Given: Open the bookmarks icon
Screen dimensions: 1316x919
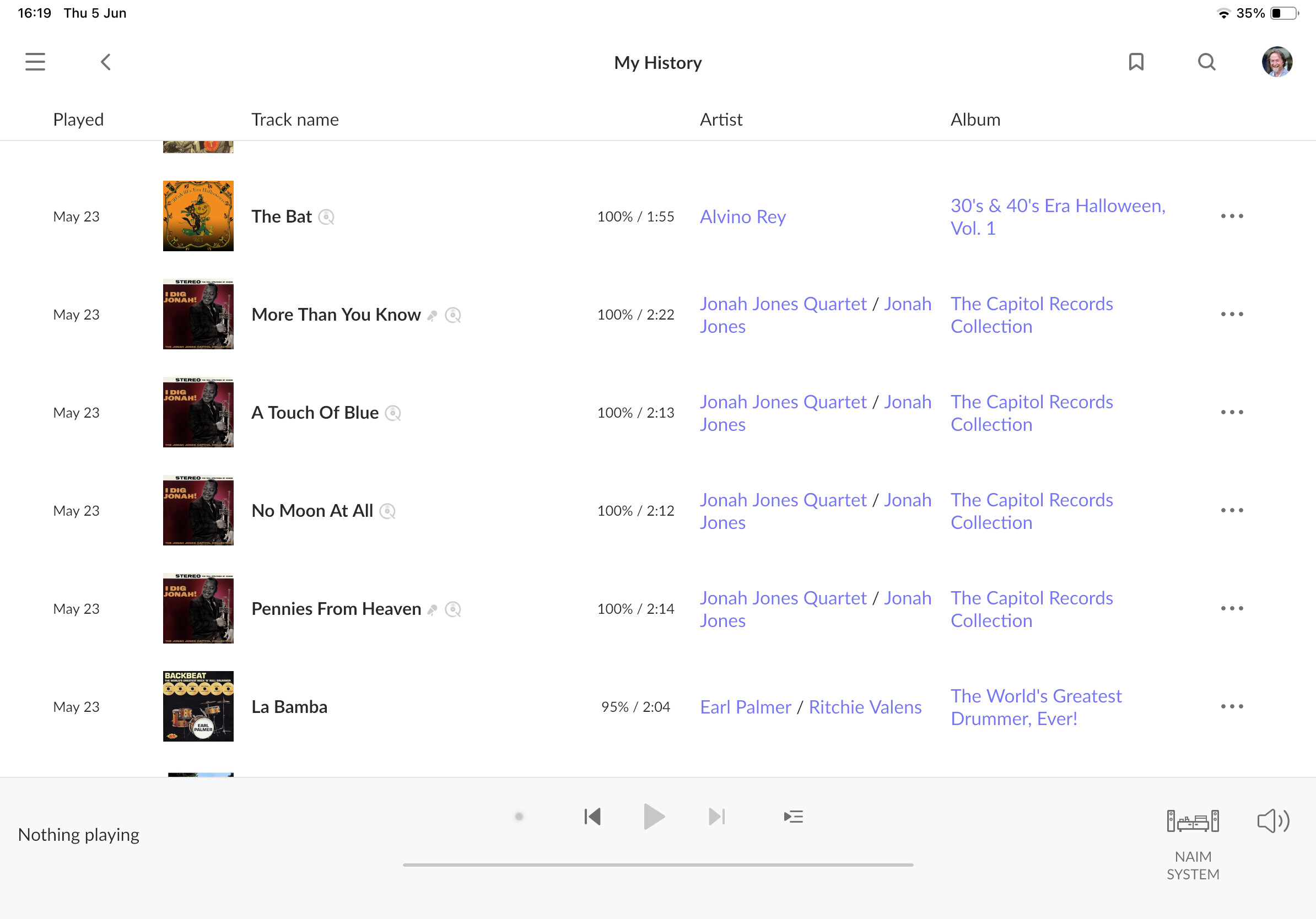Looking at the screenshot, I should coord(1135,62).
